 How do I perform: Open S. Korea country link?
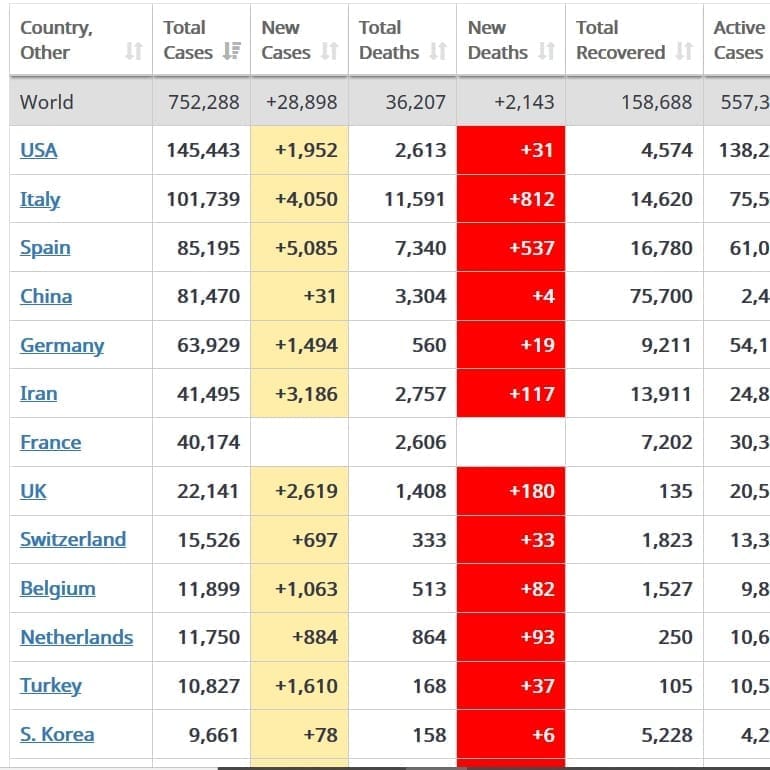[x=57, y=734]
